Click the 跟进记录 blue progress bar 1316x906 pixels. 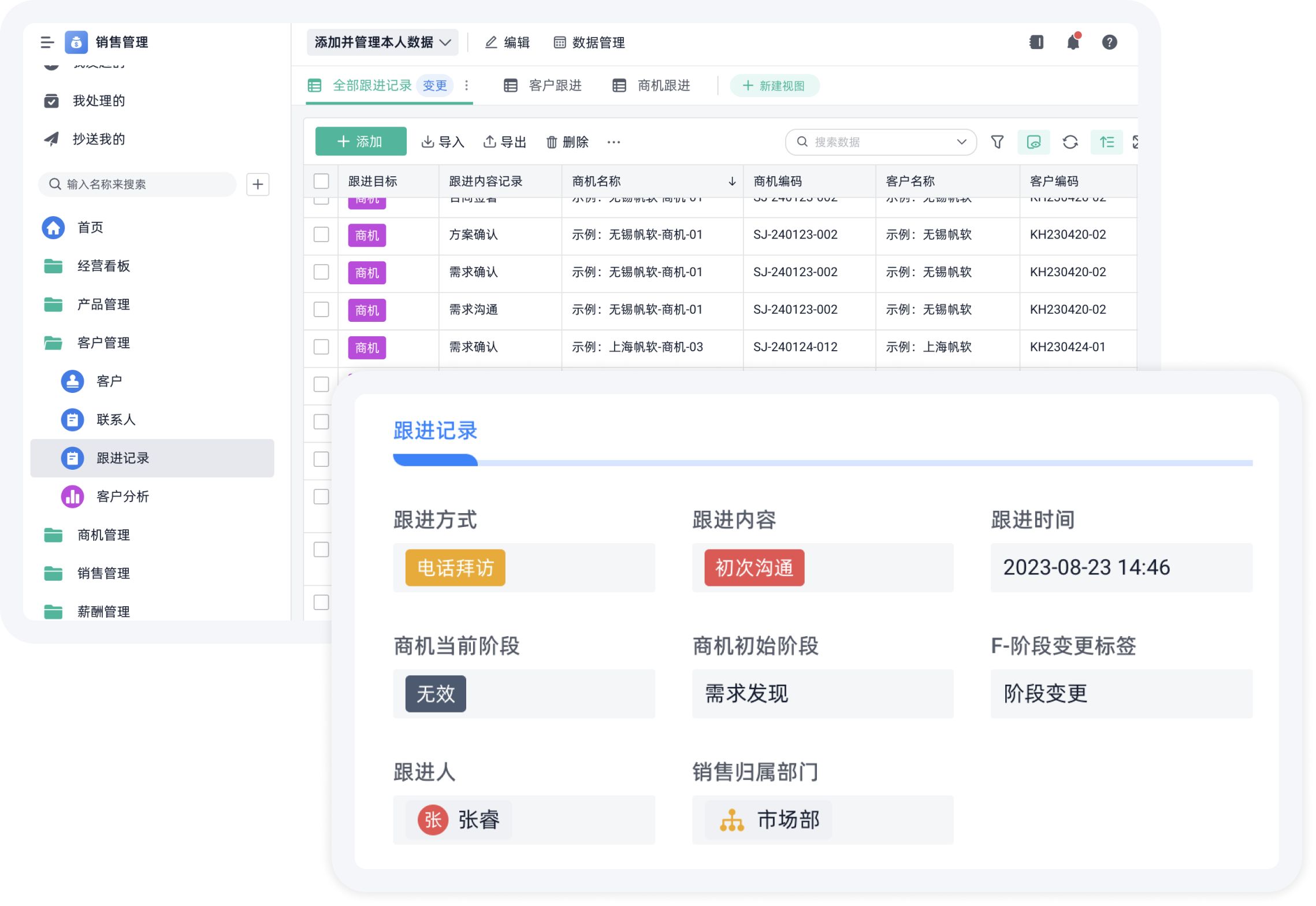pyautogui.click(x=435, y=461)
